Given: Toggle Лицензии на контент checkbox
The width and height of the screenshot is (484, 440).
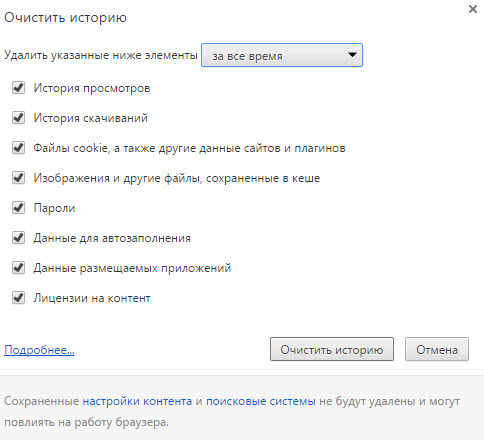Looking at the screenshot, I should pyautogui.click(x=18, y=298).
